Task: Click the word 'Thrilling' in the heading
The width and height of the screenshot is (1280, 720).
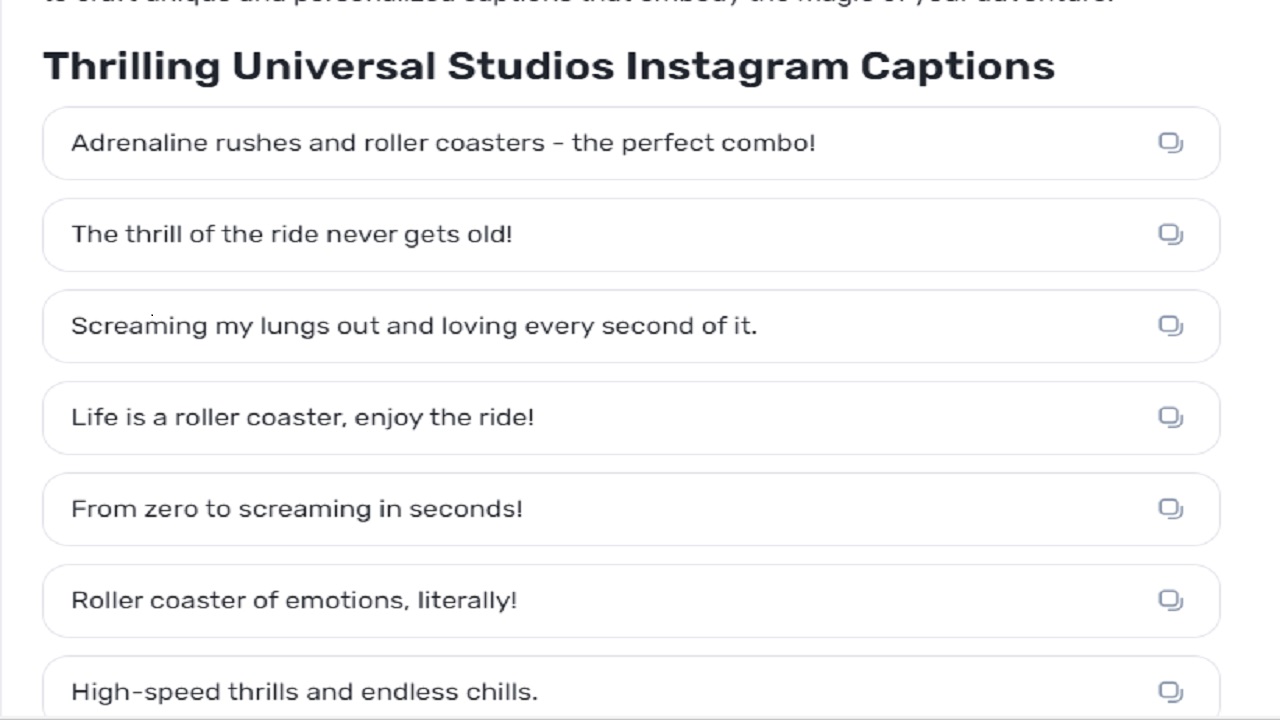Action: pos(131,67)
